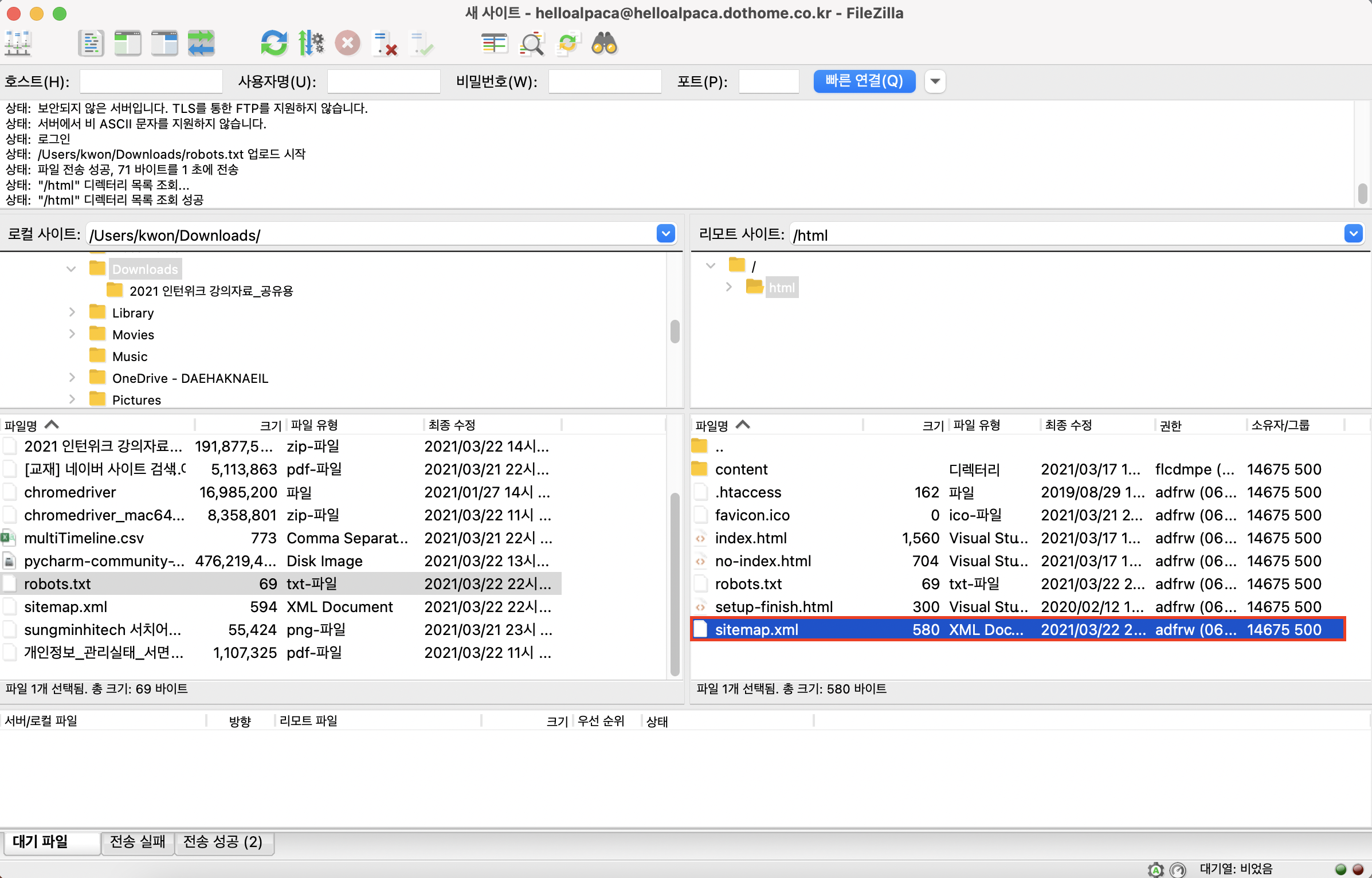Toggle transfer queue display icon

click(x=201, y=44)
